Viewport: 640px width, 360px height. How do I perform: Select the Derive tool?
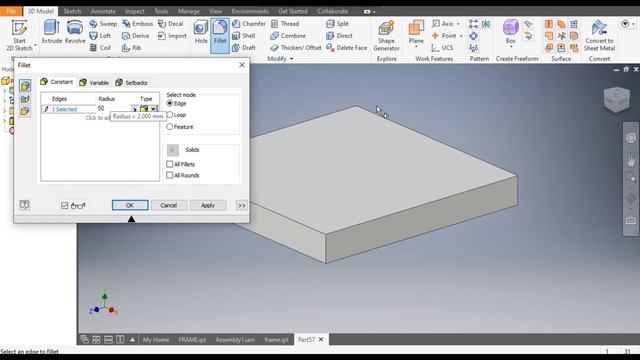(x=136, y=36)
